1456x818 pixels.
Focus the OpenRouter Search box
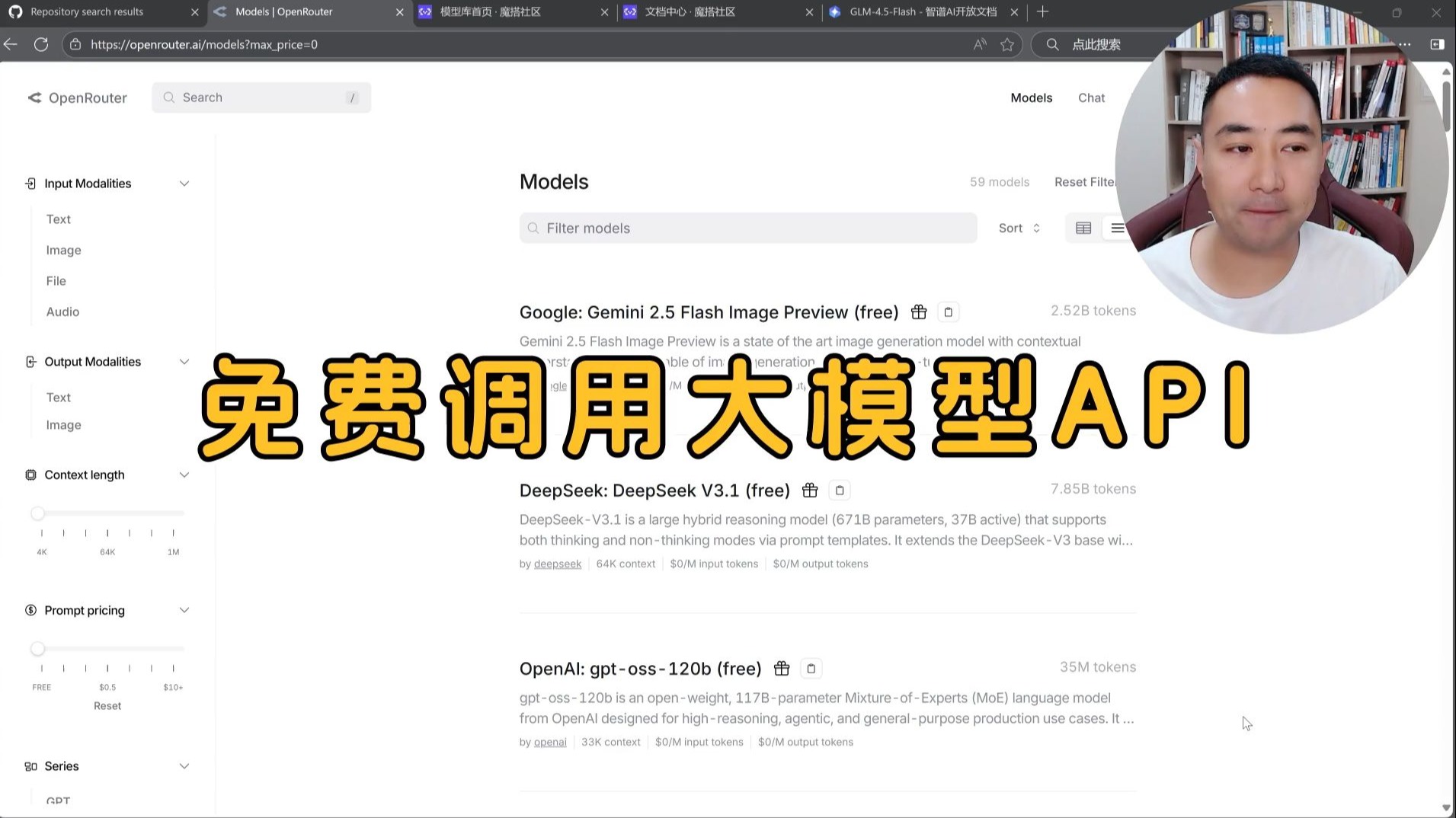[x=261, y=97]
